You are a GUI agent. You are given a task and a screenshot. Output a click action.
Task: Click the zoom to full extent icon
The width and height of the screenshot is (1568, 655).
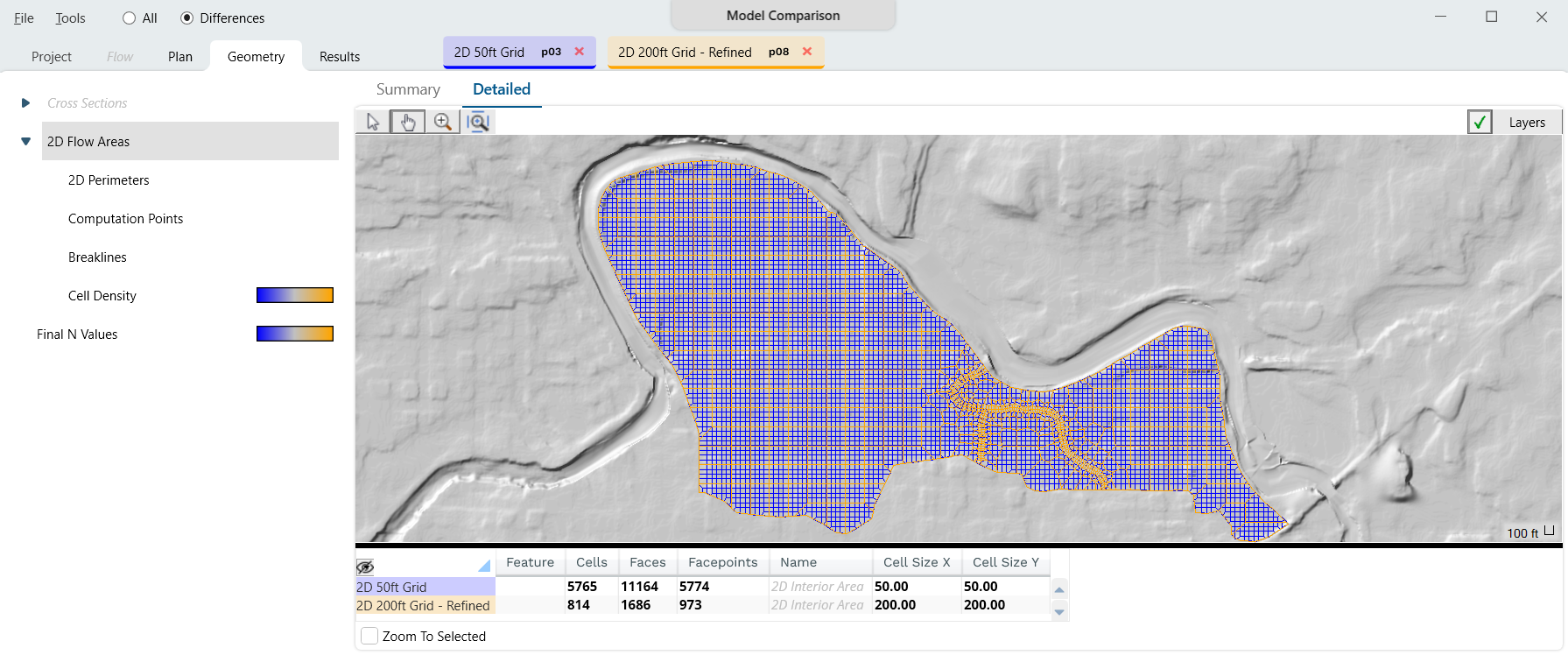tap(478, 122)
